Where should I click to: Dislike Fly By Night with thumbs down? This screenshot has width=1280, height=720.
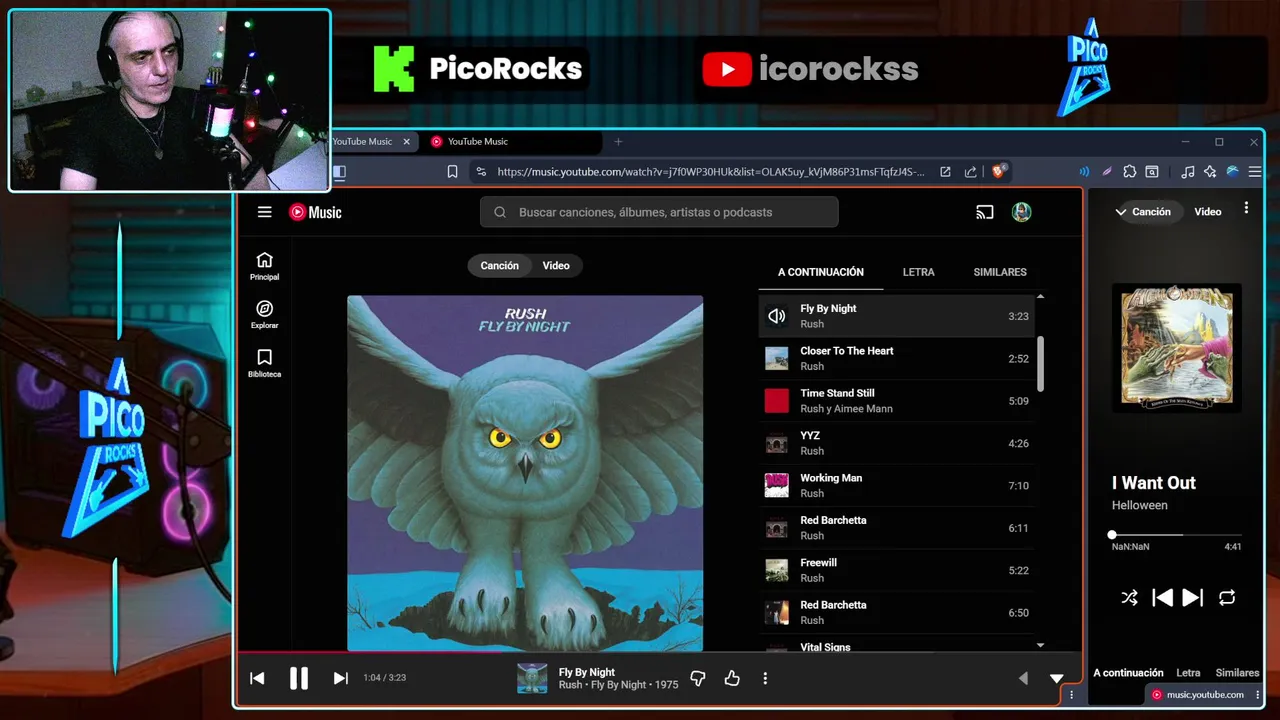pos(698,678)
